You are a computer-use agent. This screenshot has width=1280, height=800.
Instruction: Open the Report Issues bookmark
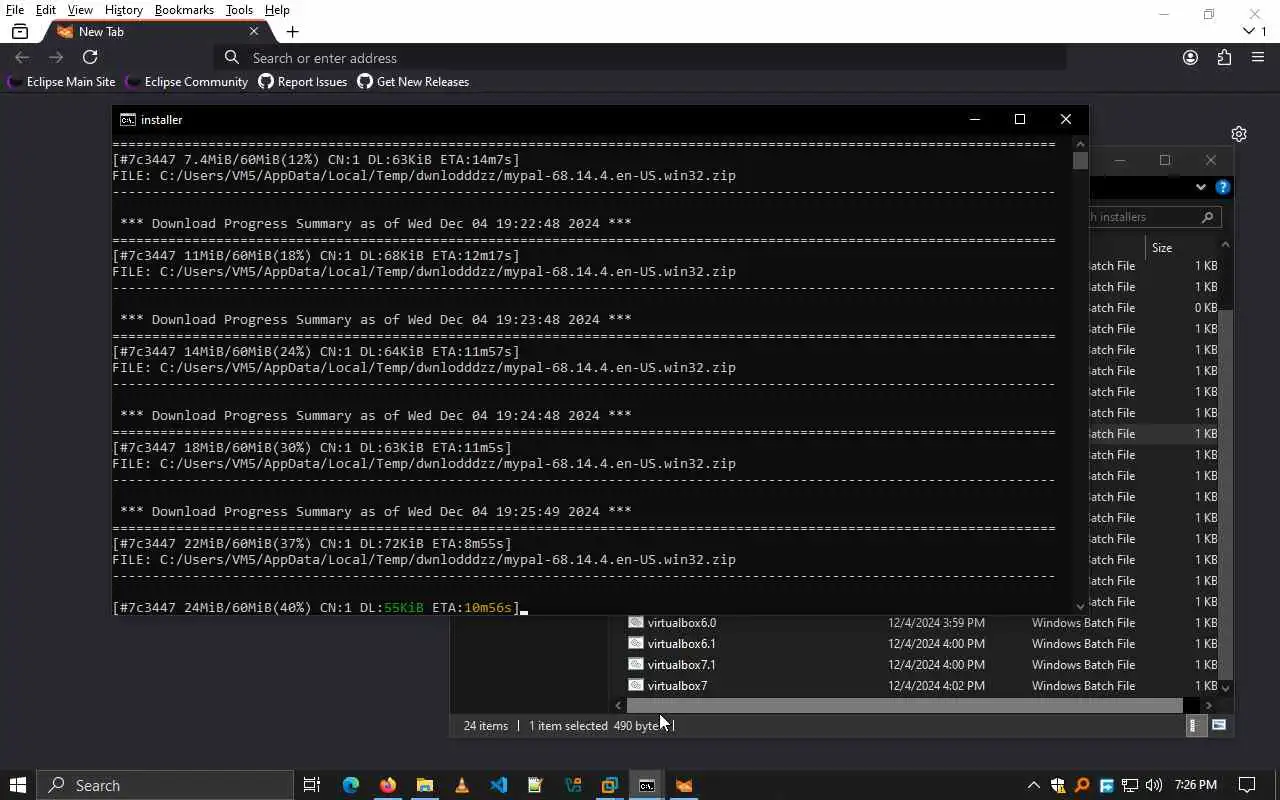pos(303,82)
